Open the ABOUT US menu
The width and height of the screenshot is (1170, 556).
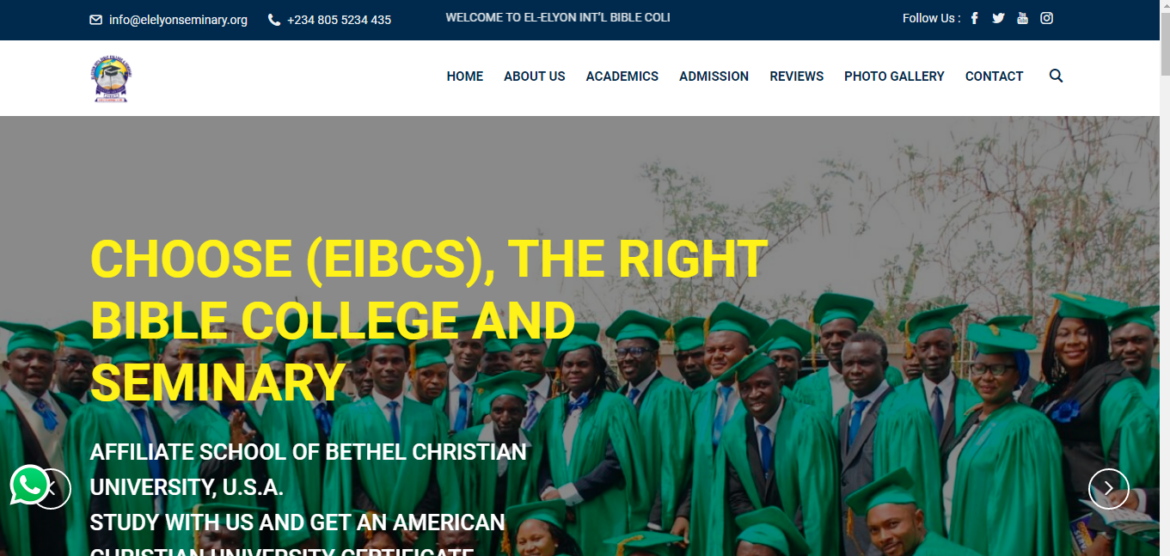pyautogui.click(x=534, y=76)
